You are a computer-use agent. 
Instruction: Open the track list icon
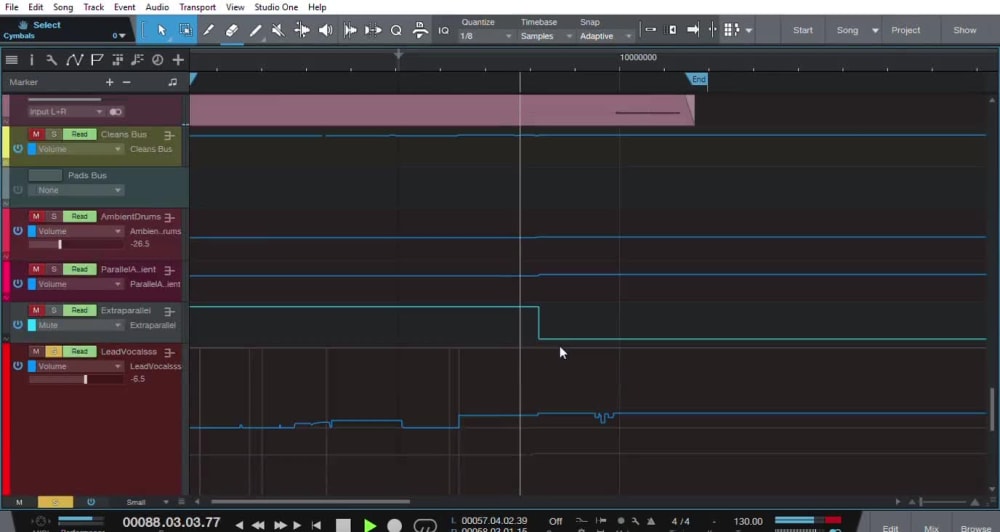point(11,60)
